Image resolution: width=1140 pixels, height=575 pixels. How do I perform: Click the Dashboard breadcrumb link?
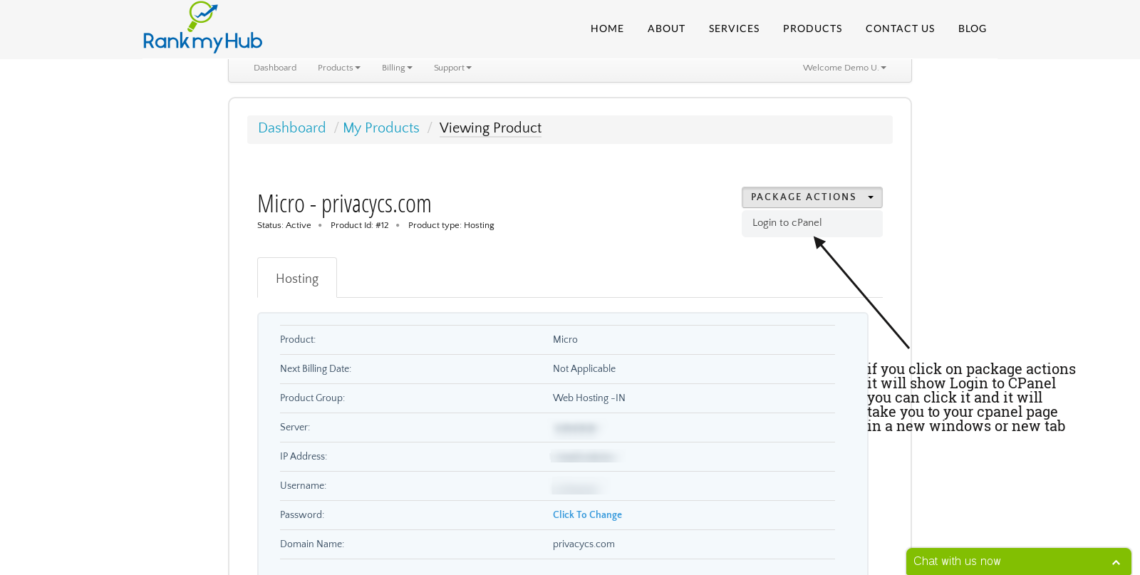pyautogui.click(x=292, y=128)
